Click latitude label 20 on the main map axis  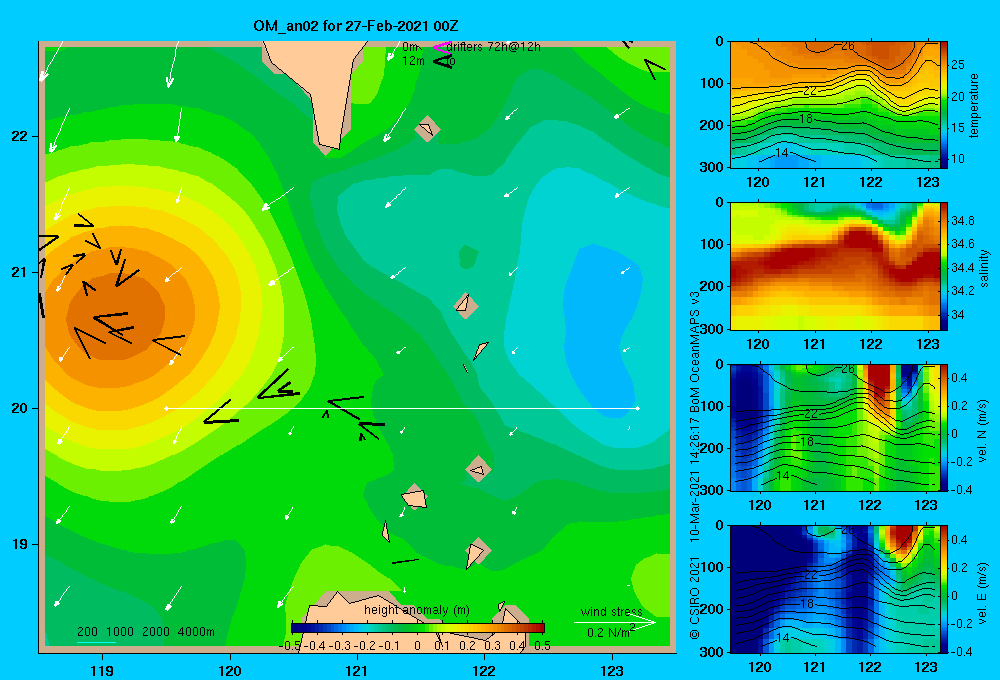[x=19, y=408]
